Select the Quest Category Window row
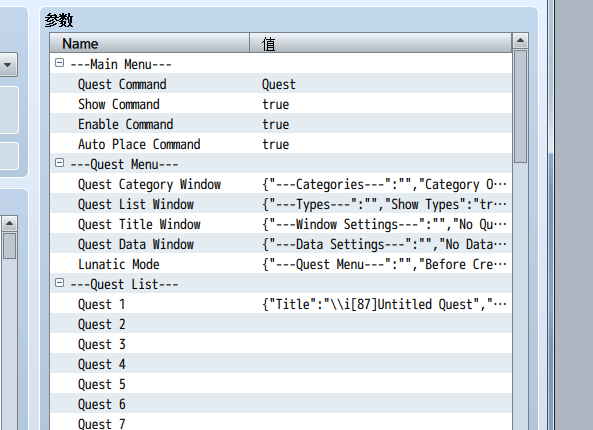 [281, 183]
